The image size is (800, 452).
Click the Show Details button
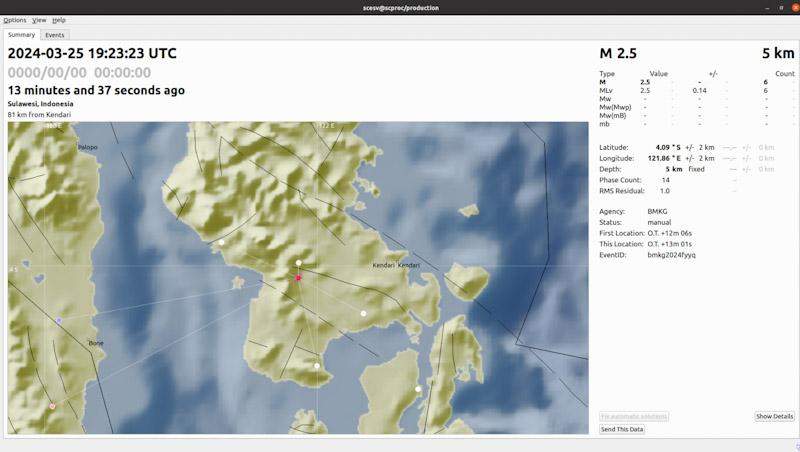click(774, 416)
